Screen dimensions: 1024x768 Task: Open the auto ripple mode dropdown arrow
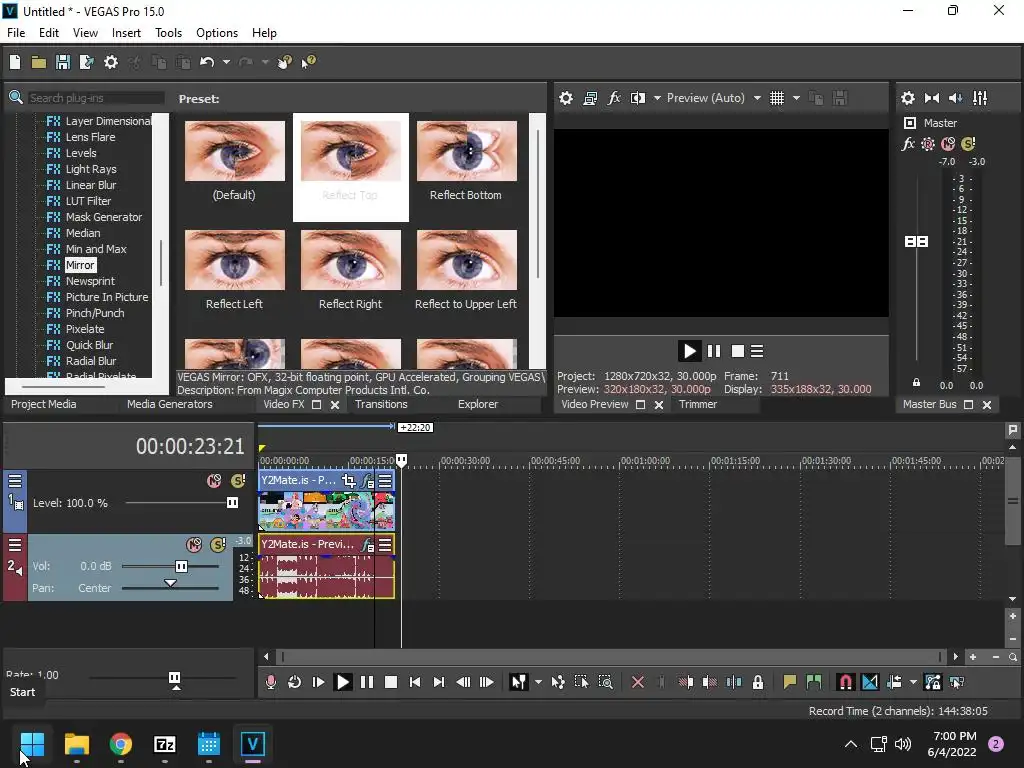(x=913, y=682)
